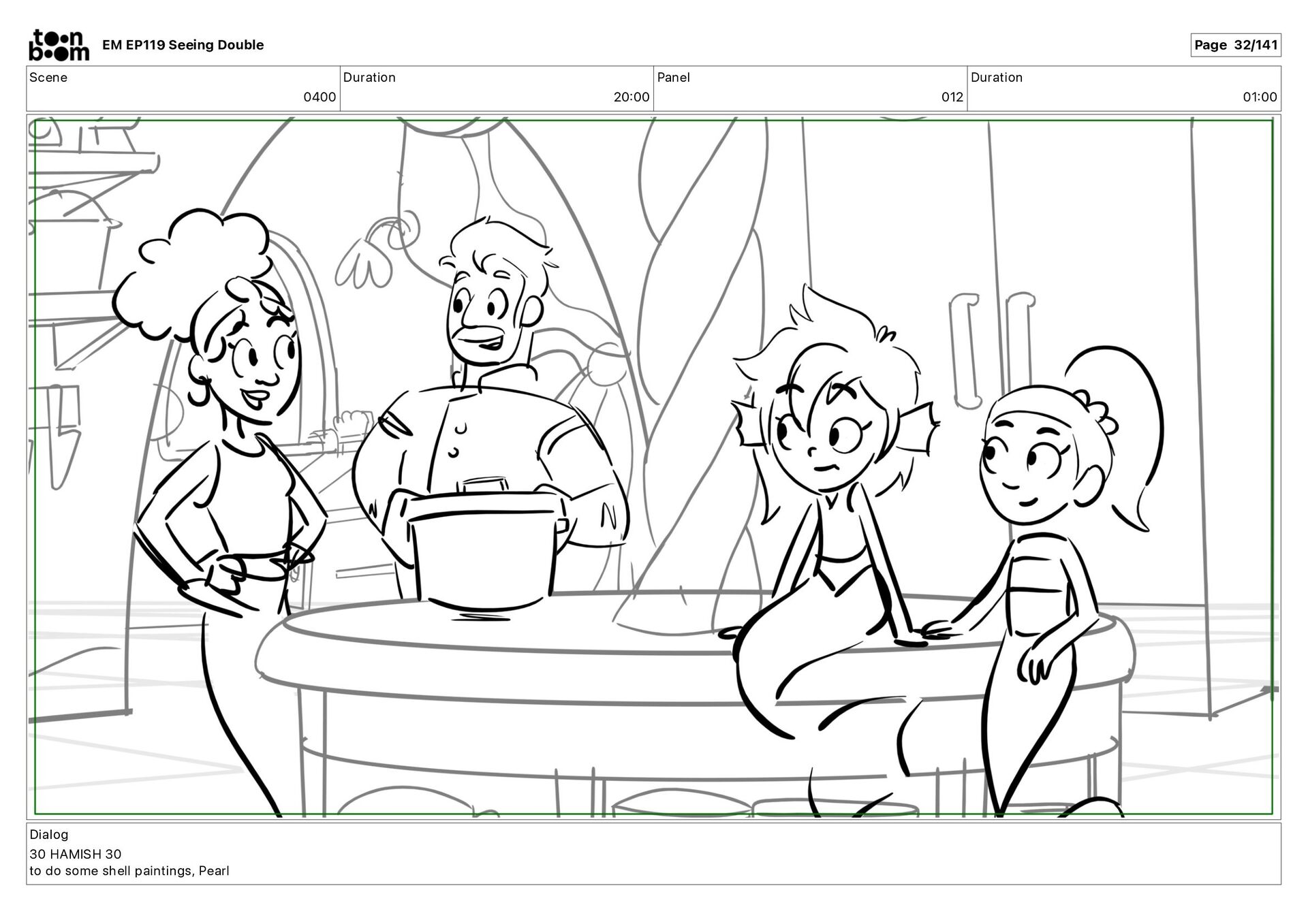Click the 'Page 32/141' indicator box

click(x=1235, y=45)
